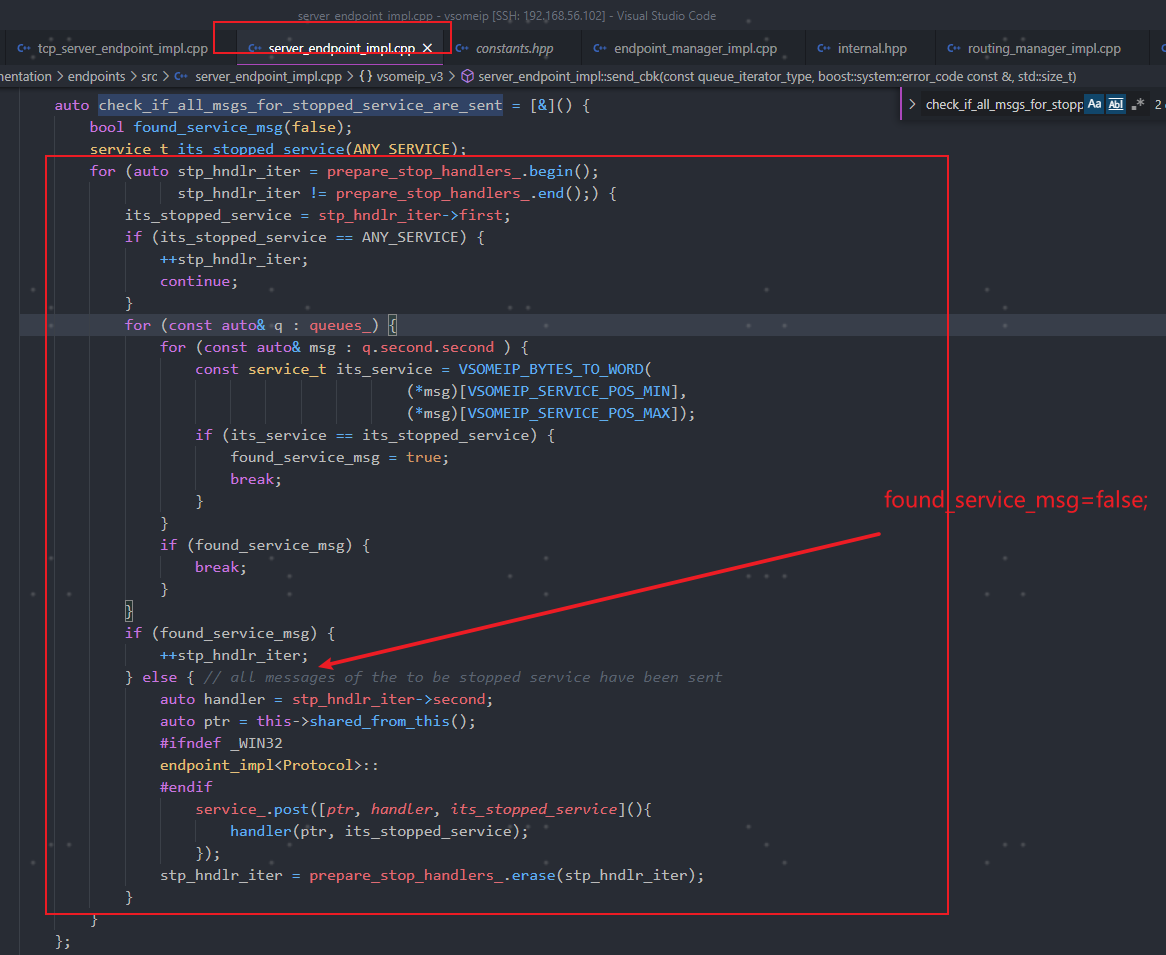Click 'if (its_service == its_stopped_service)' line
This screenshot has width=1166, height=955.
(375, 435)
